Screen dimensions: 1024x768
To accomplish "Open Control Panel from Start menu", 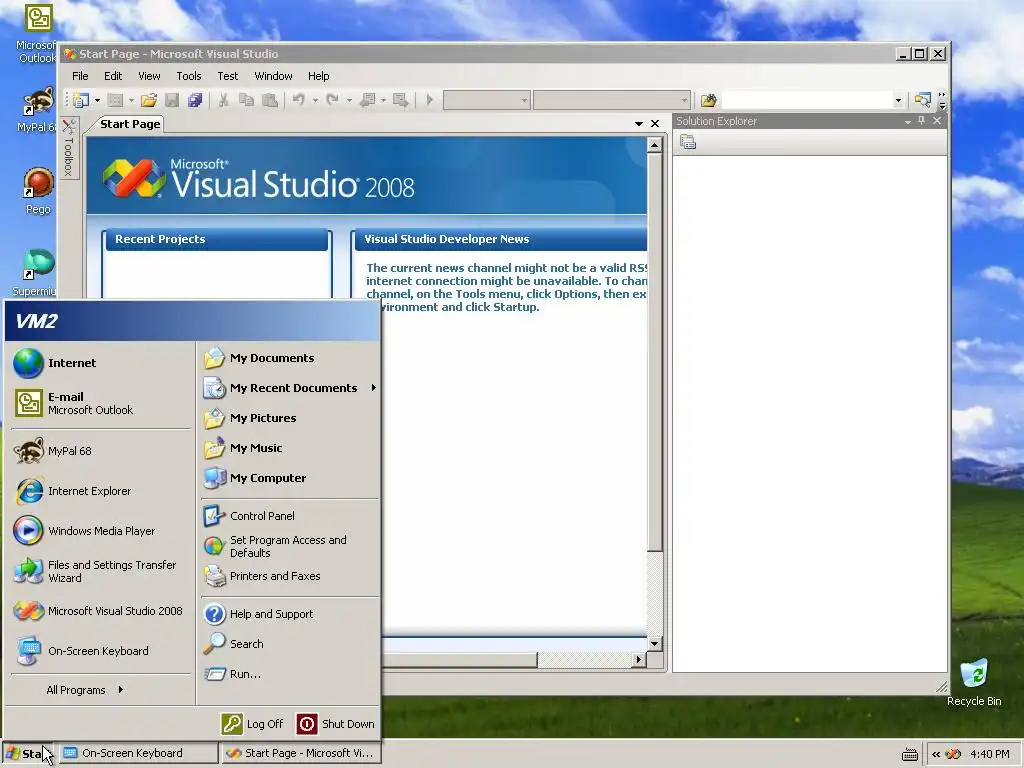I will tap(289, 516).
